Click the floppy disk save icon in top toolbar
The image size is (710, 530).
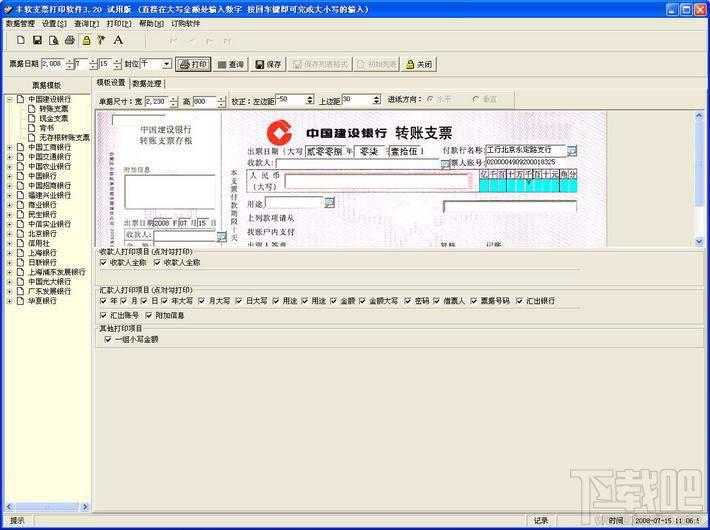[x=38, y=40]
